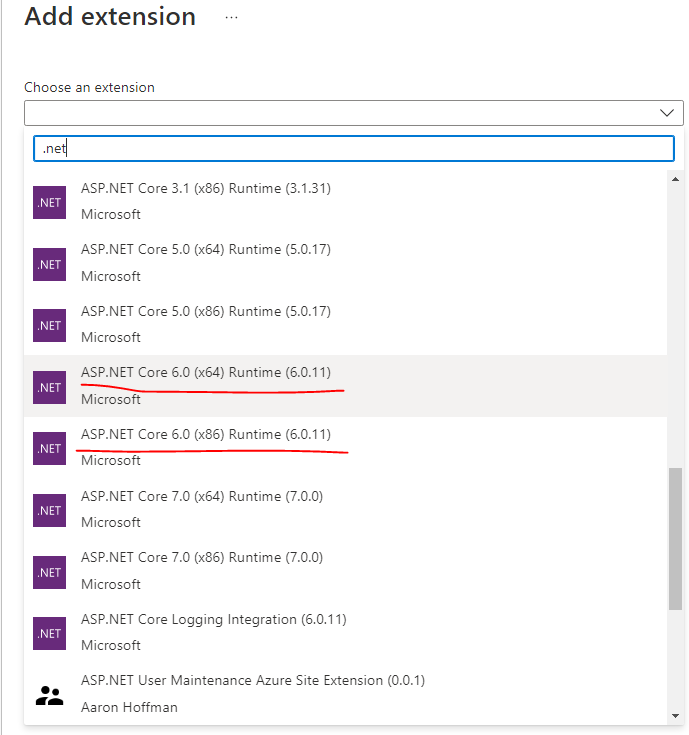Click .NET icon of ASP.NET Core 6.0 (x64) Runtime
Screen dimensions: 689x735
tap(49, 388)
